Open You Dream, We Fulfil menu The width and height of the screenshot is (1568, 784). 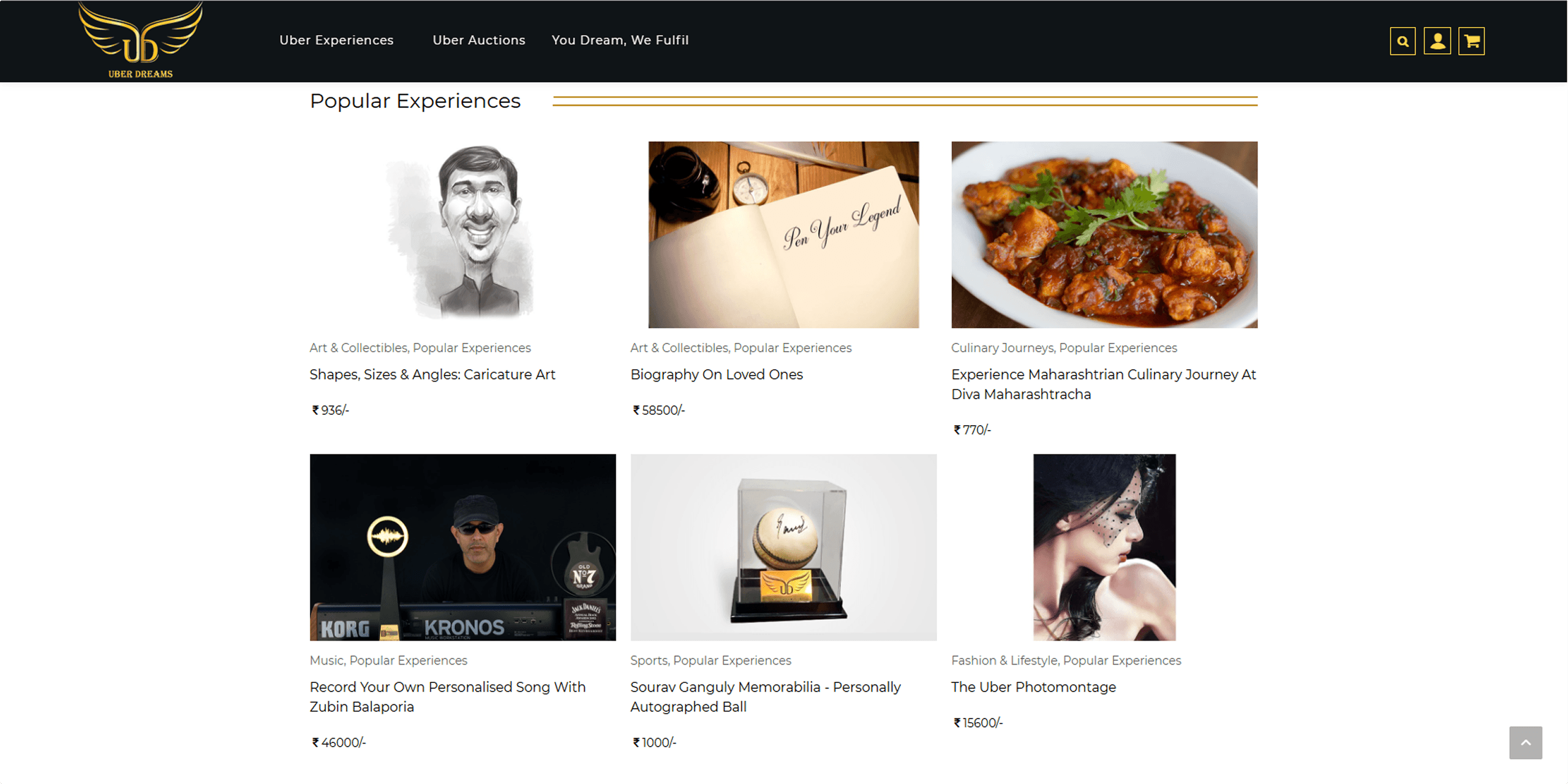point(620,40)
